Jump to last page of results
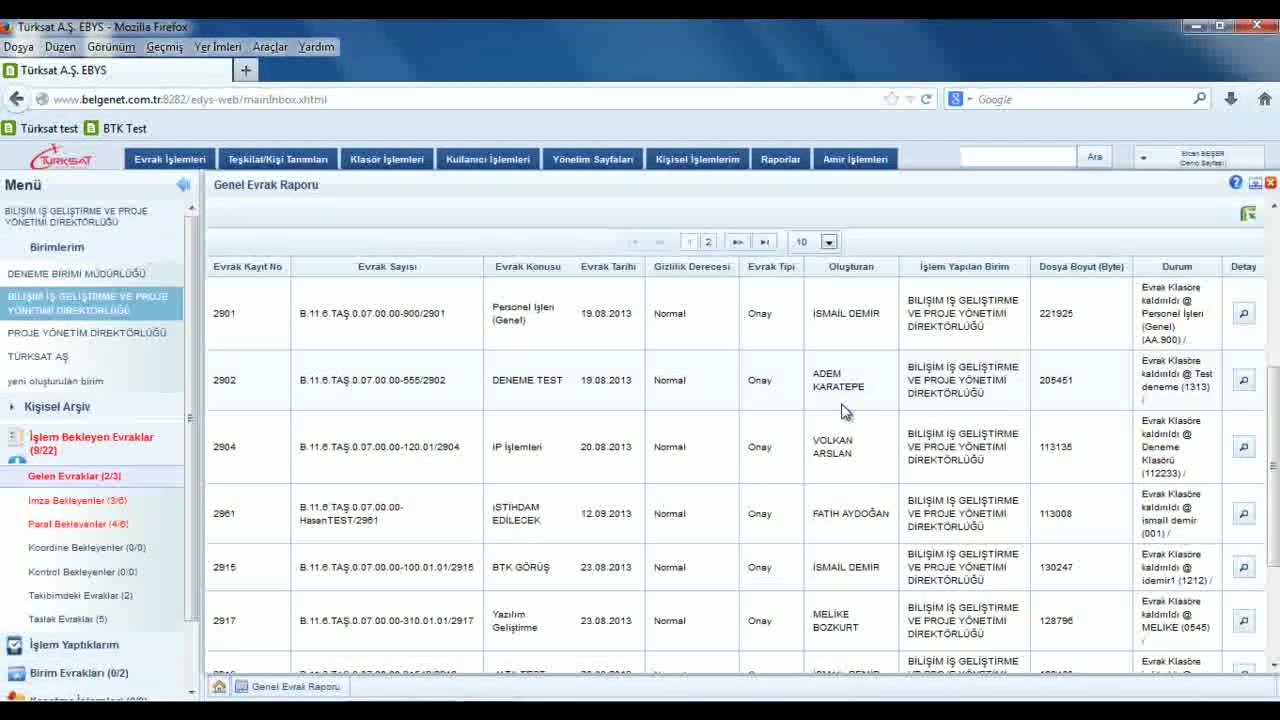 click(x=764, y=242)
